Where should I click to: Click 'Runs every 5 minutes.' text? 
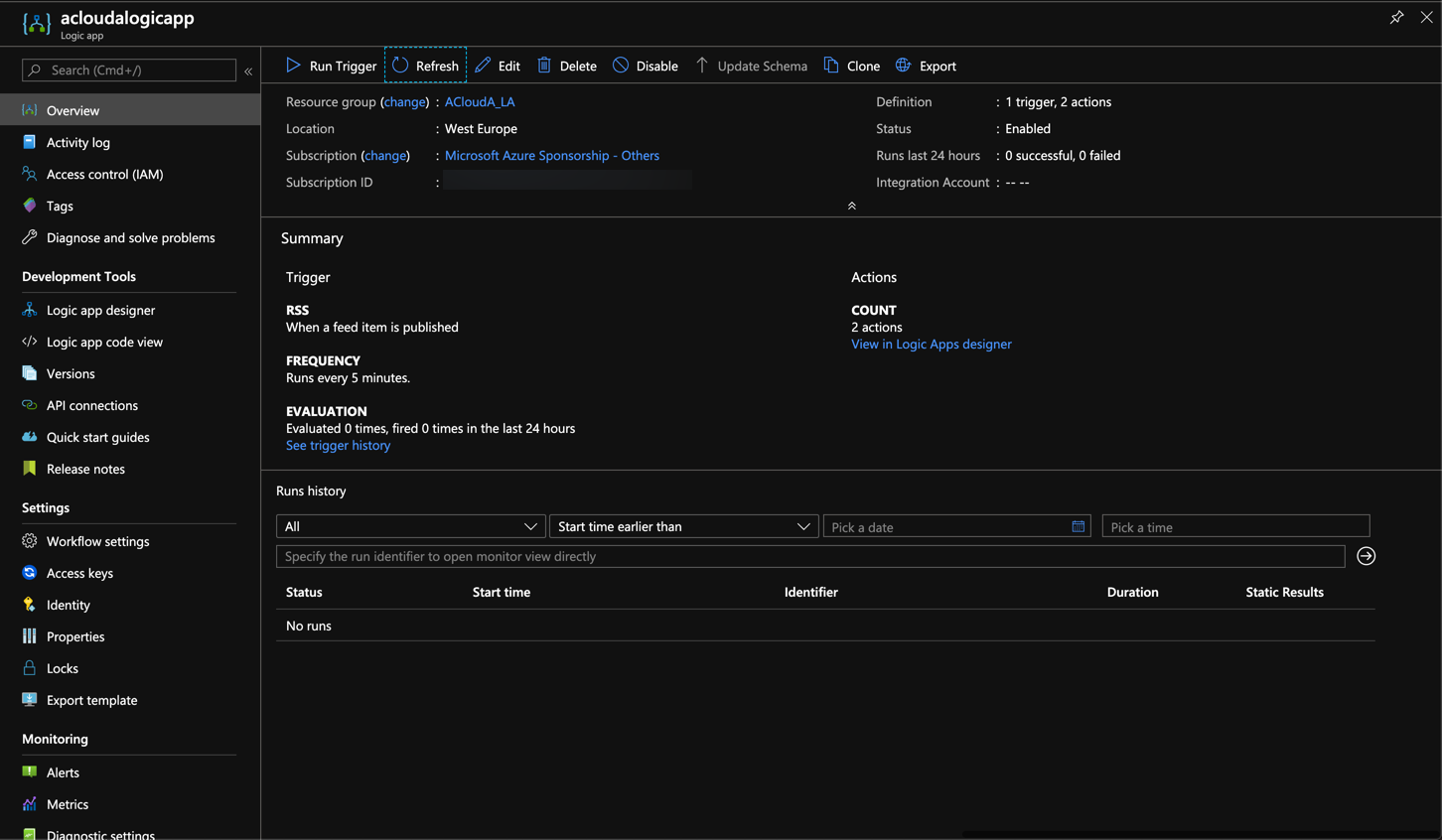click(348, 378)
